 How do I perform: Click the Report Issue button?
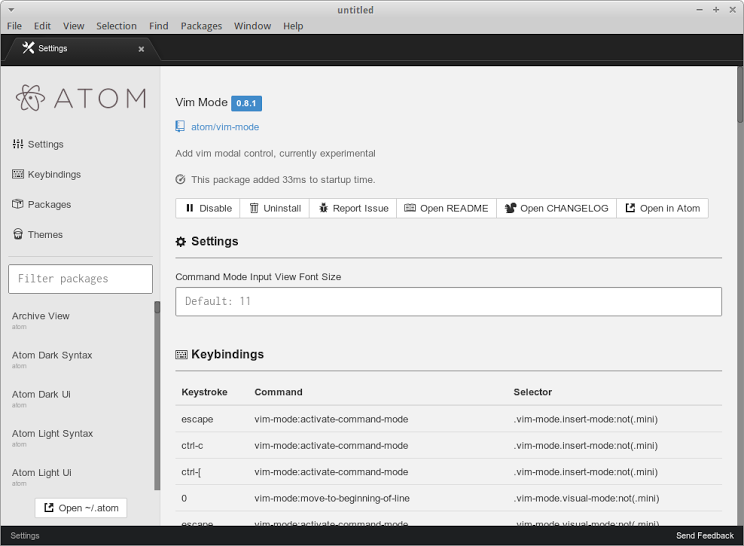pos(353,208)
